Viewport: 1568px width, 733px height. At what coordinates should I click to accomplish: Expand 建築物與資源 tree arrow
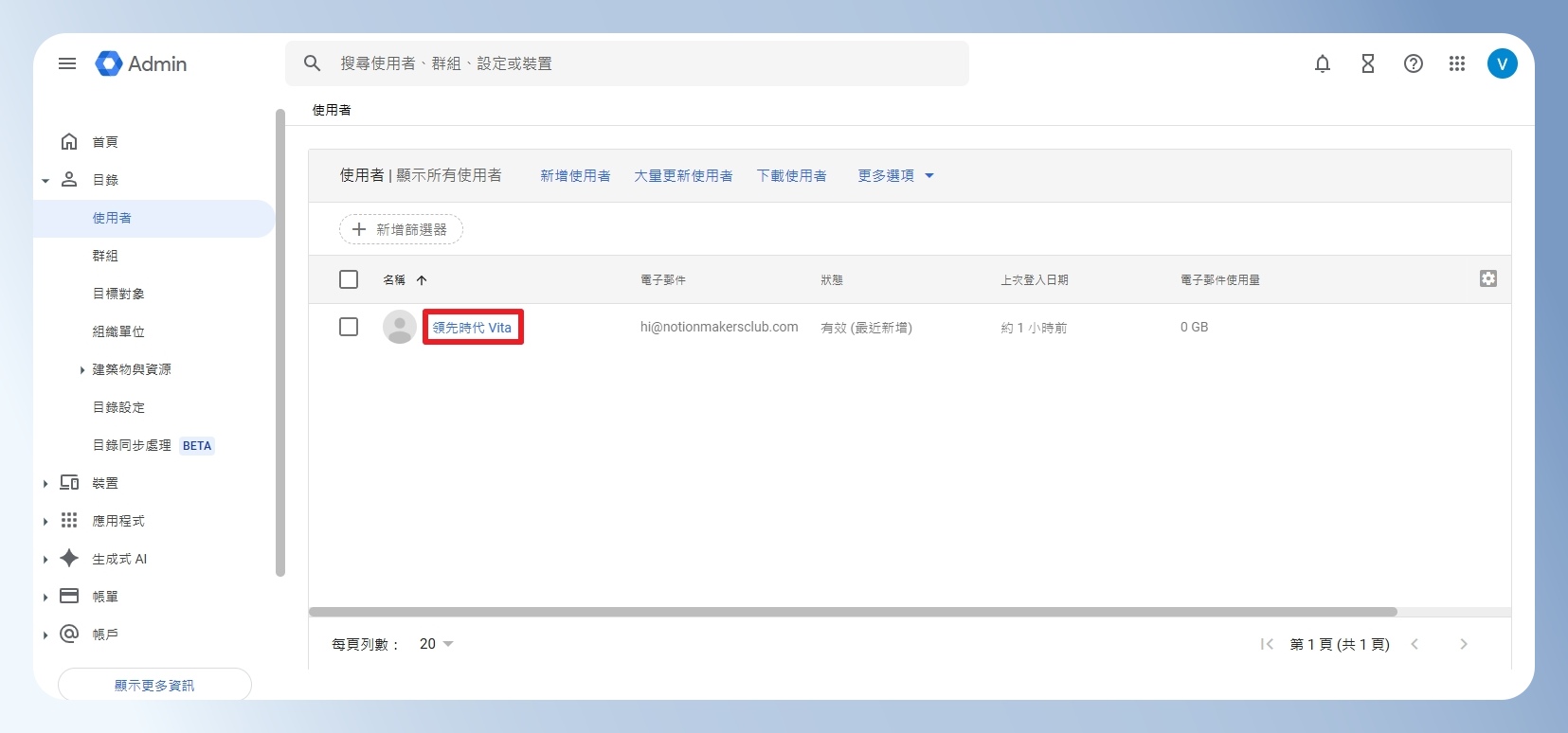click(x=82, y=370)
